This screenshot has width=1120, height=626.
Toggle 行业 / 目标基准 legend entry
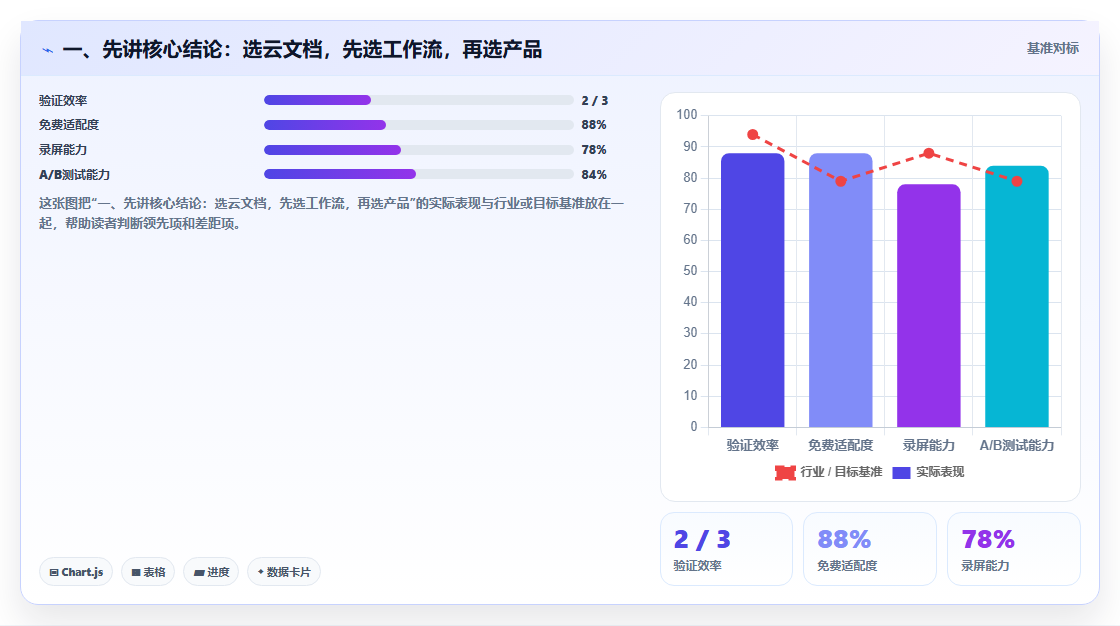[x=829, y=472]
